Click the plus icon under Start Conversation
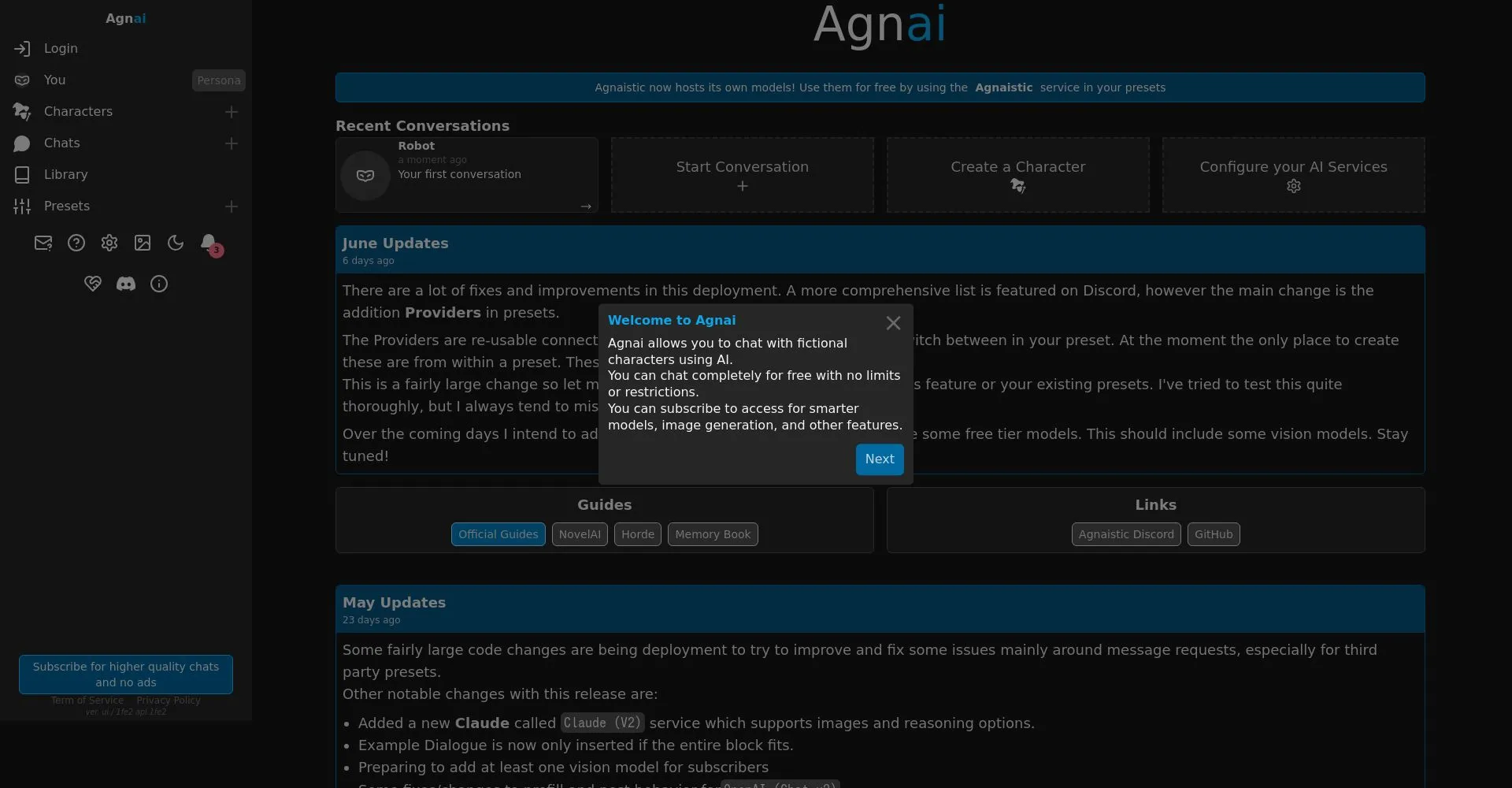This screenshot has height=788, width=1512. [743, 187]
